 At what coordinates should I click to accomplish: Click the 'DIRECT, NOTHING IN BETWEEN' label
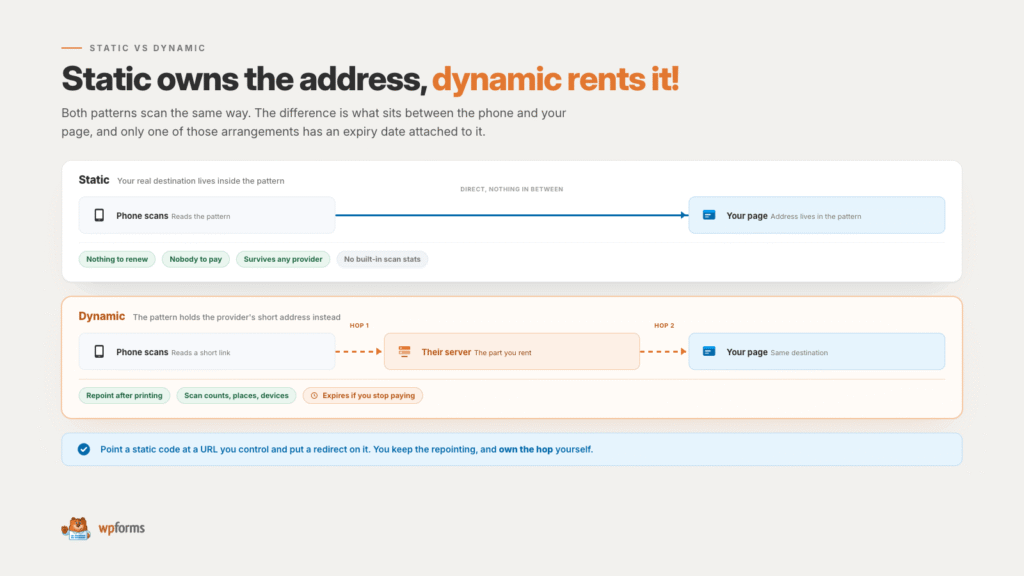511,189
